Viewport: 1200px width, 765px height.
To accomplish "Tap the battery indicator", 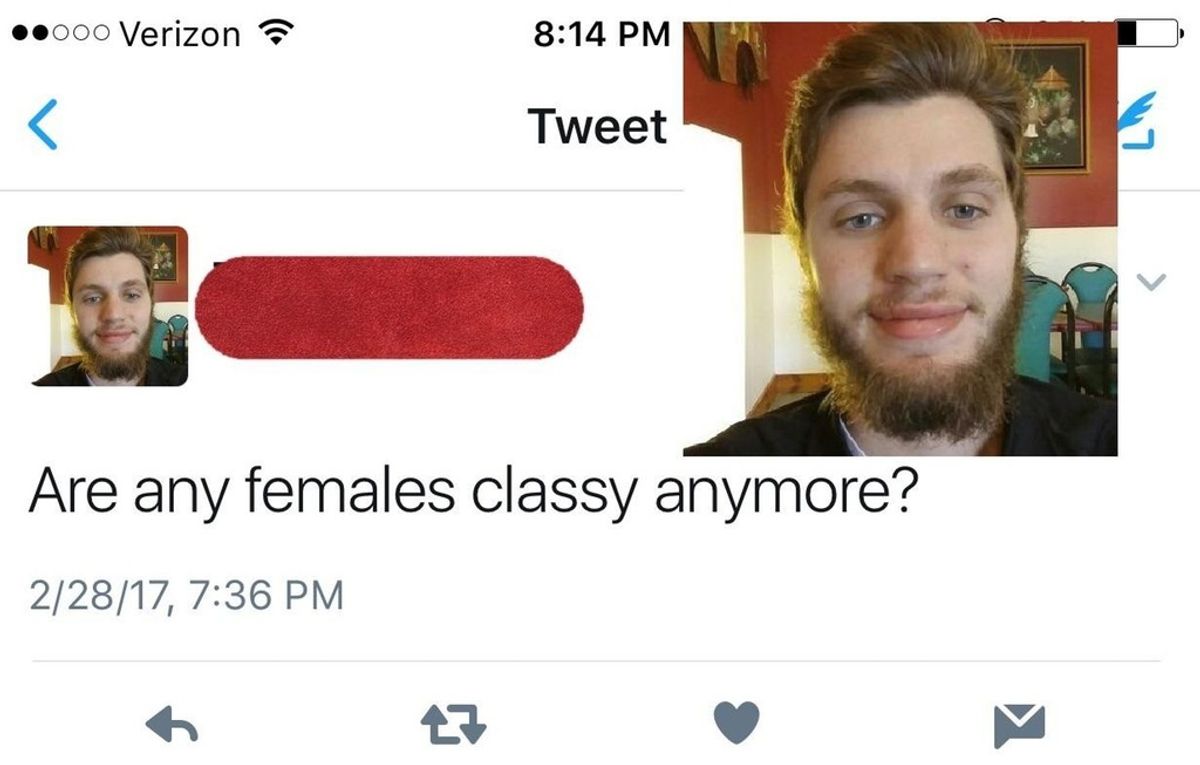I will coord(1150,33).
